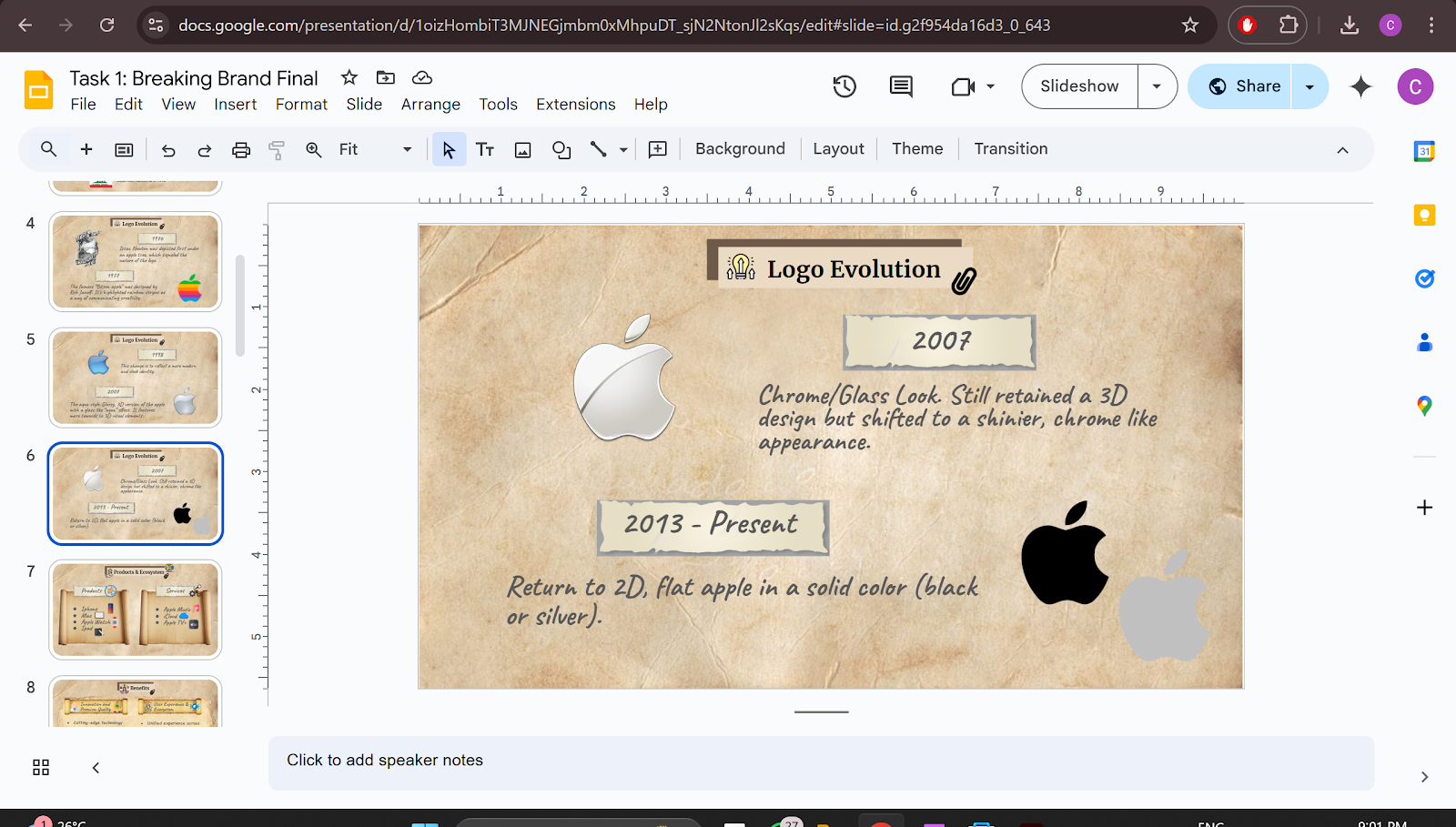1456x827 pixels.
Task: Add new slide plus icon
Action: pyautogui.click(x=86, y=149)
